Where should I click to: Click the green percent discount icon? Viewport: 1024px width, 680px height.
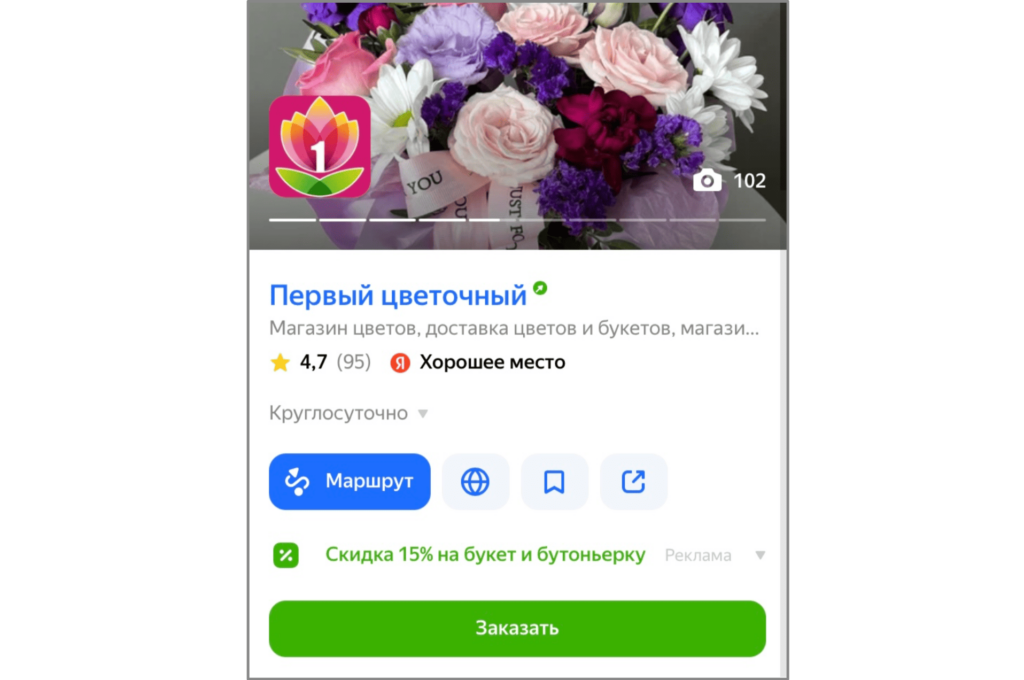coord(286,555)
